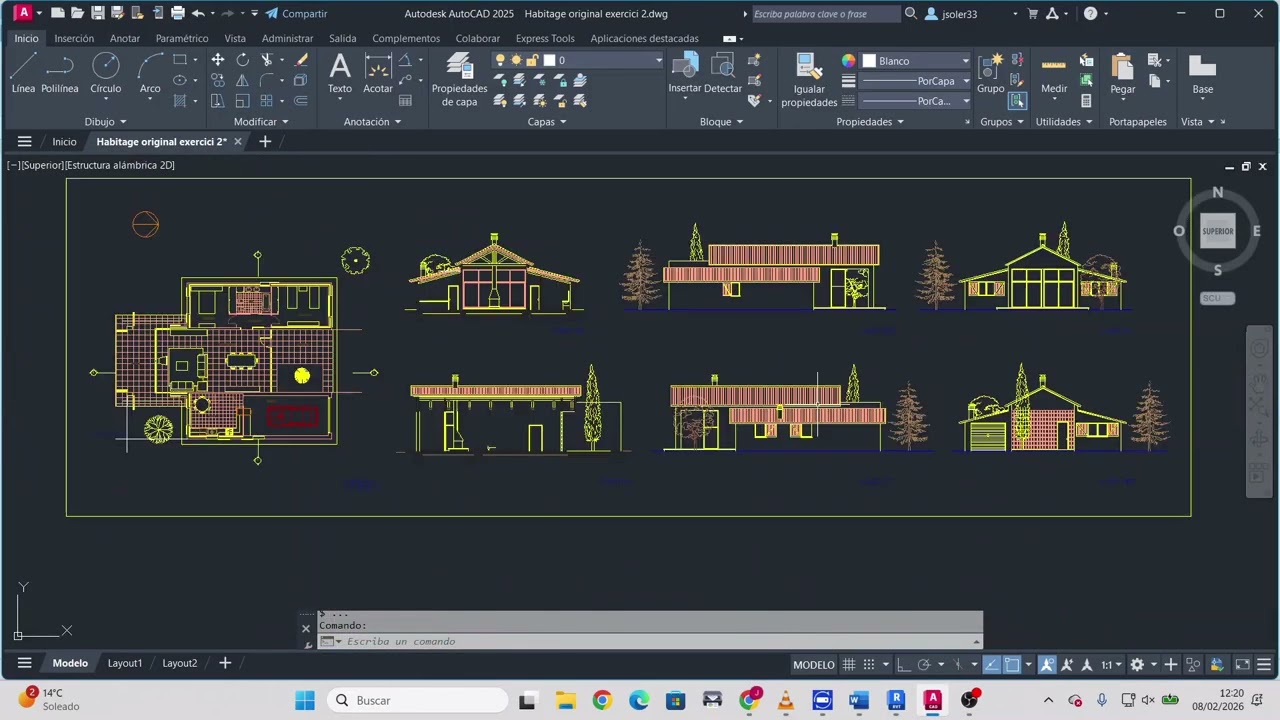Click the Offset (Desfase) tool
The width and height of the screenshot is (1280, 720).
(301, 101)
